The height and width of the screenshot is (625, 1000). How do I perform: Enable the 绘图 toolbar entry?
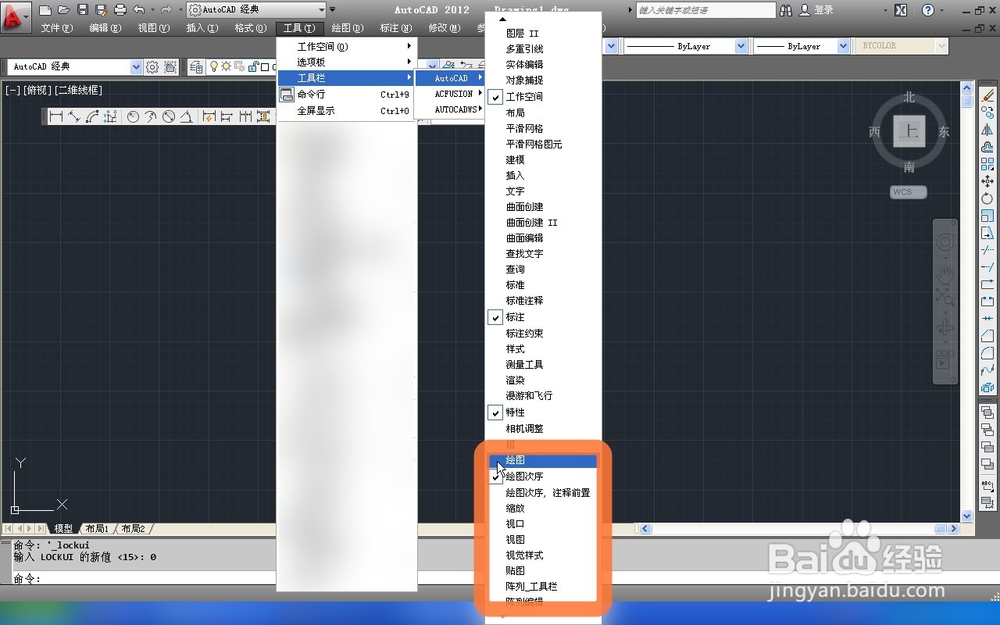point(545,460)
